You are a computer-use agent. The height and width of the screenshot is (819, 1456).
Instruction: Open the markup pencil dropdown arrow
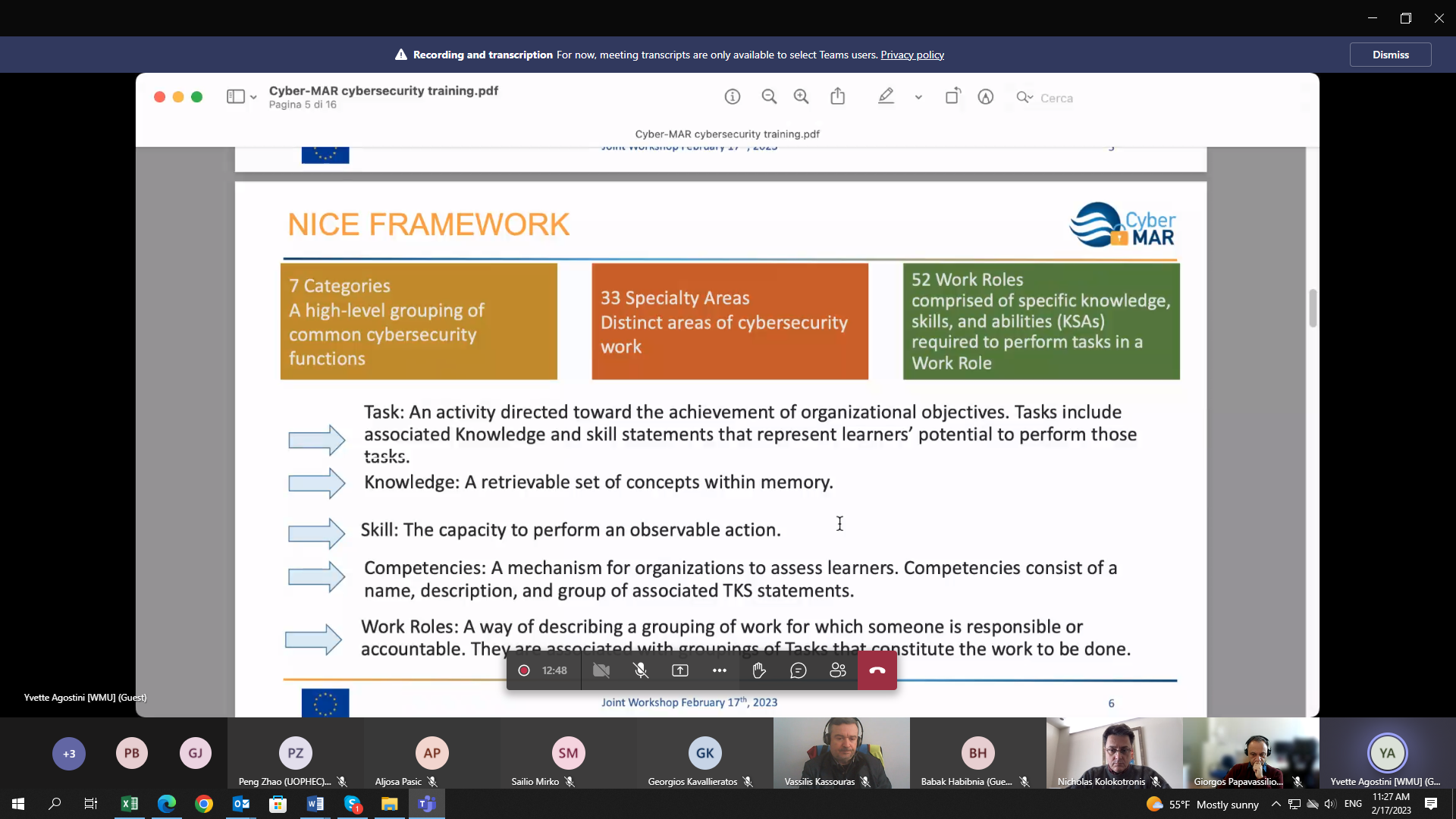pyautogui.click(x=918, y=97)
